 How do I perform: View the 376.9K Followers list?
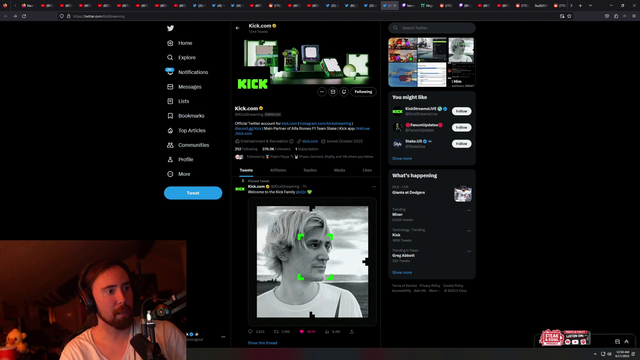[x=276, y=149]
